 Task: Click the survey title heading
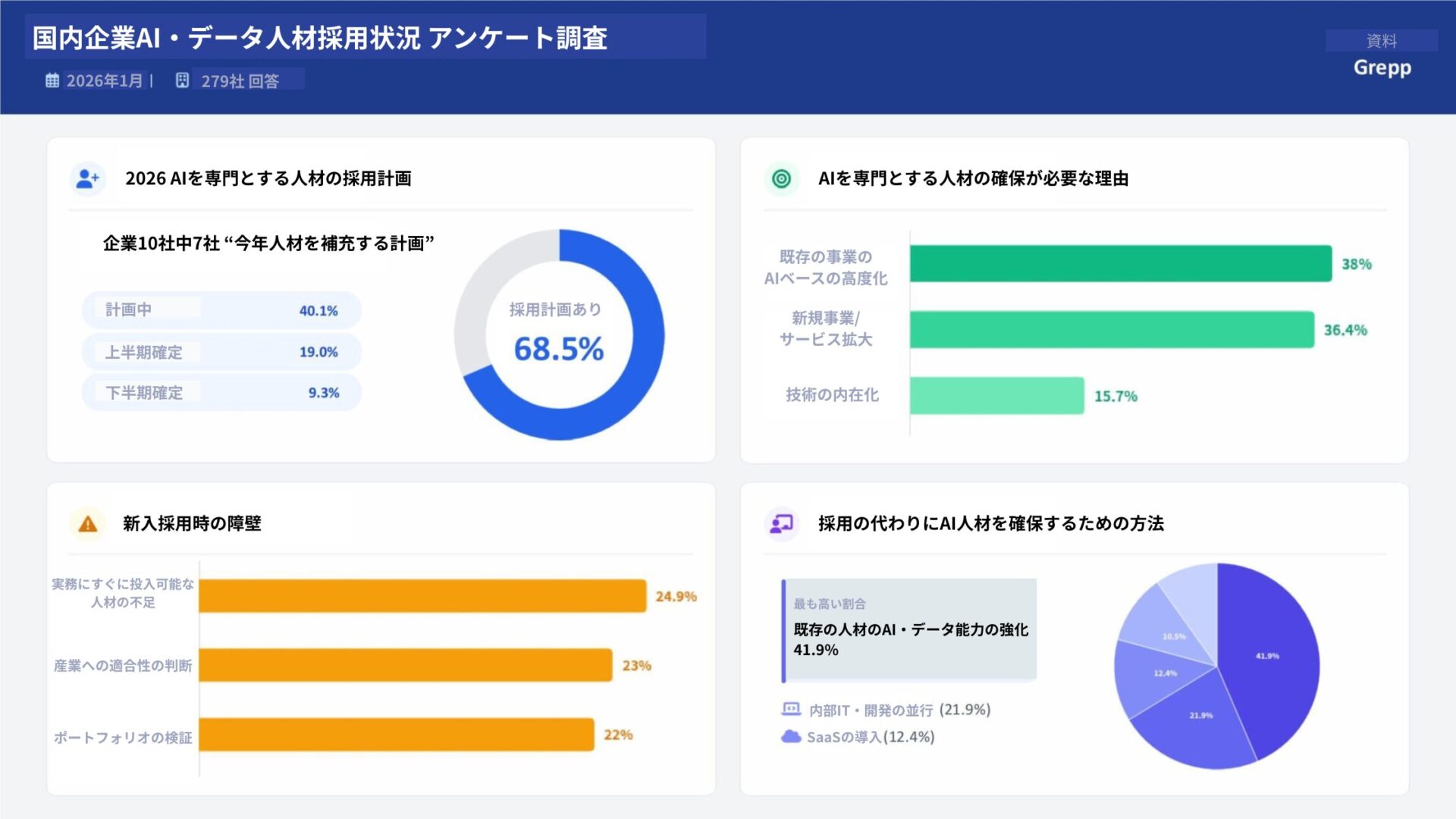click(320, 38)
